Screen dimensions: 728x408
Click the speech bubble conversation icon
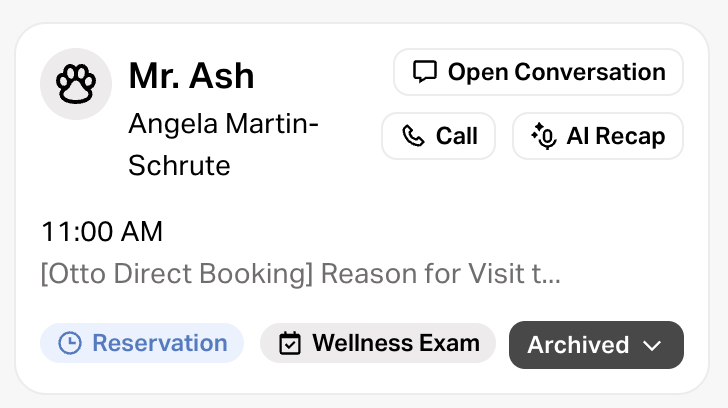click(x=426, y=72)
